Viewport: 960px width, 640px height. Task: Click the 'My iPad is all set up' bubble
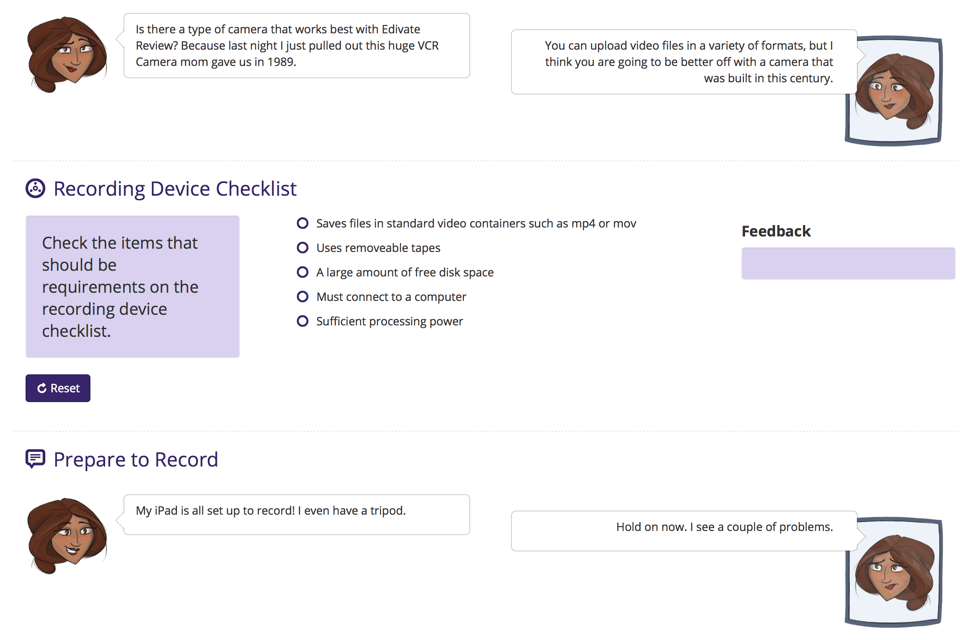(x=296, y=514)
